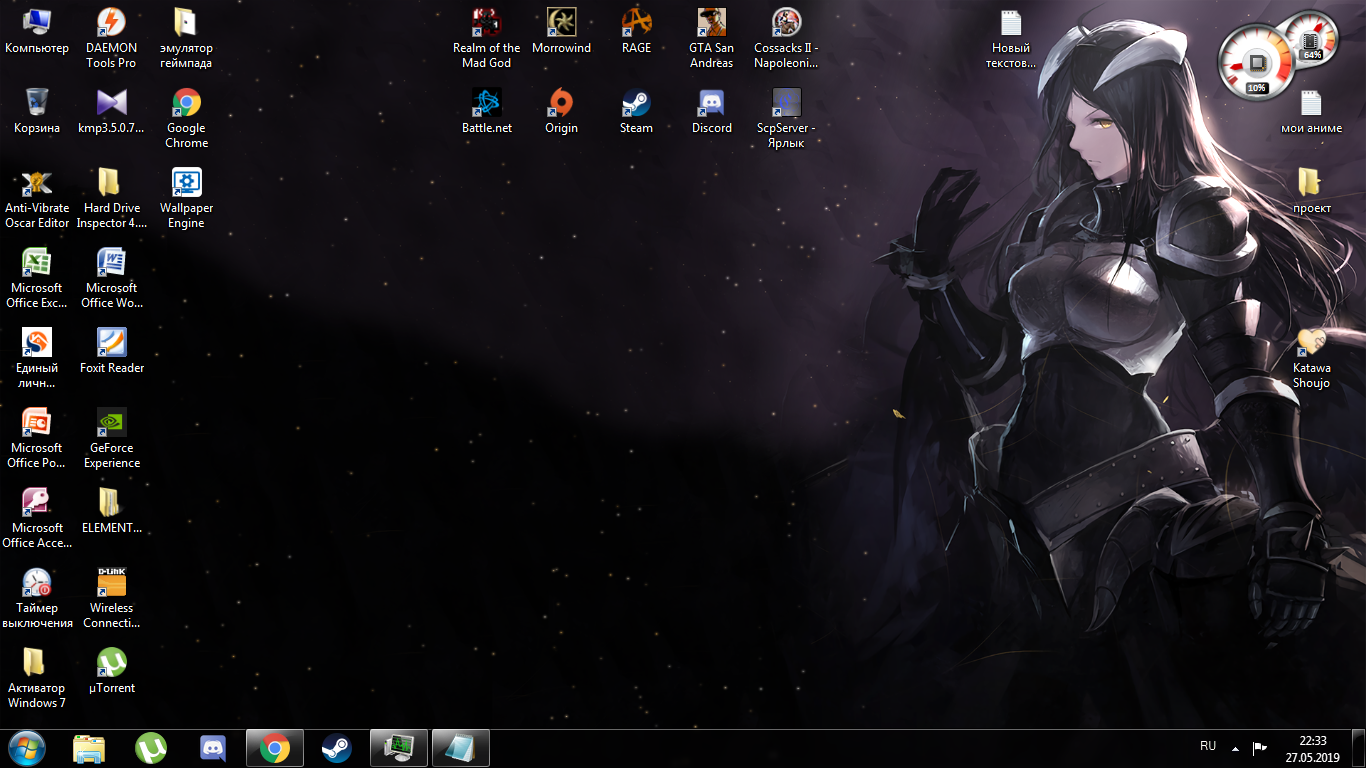Open GeForce Experience desktop shortcut

pos(111,438)
